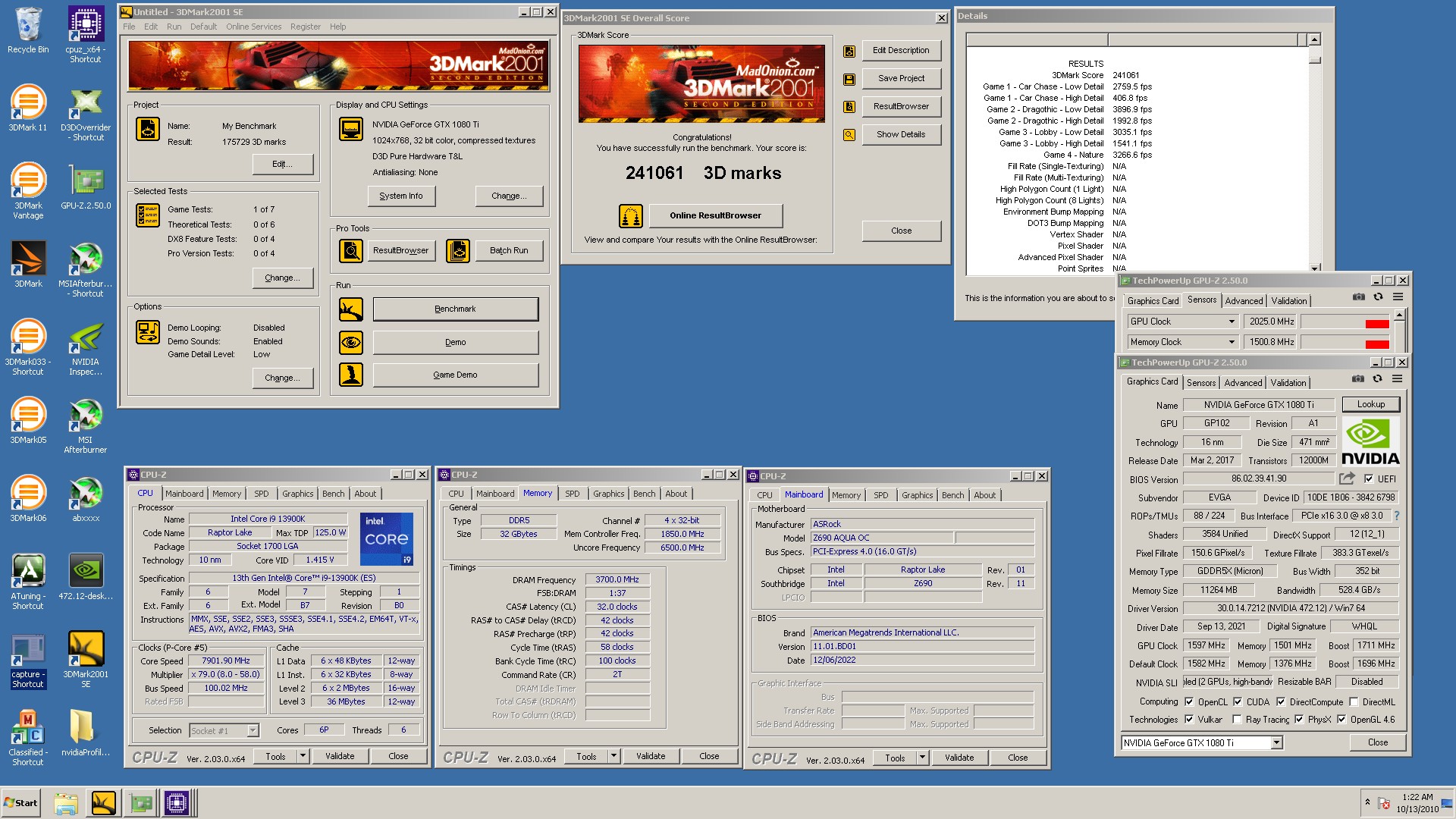Open the Socket #1 selection dropdown in CPU-Z

pyautogui.click(x=253, y=730)
